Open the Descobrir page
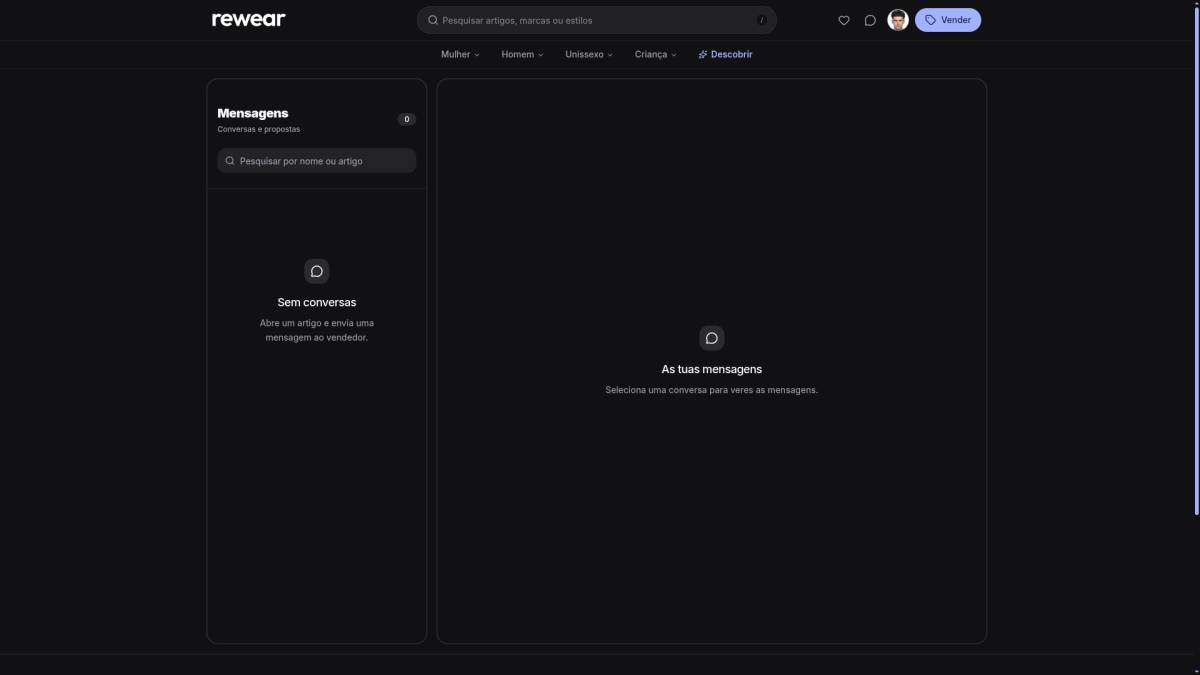The width and height of the screenshot is (1200, 675). pos(725,54)
